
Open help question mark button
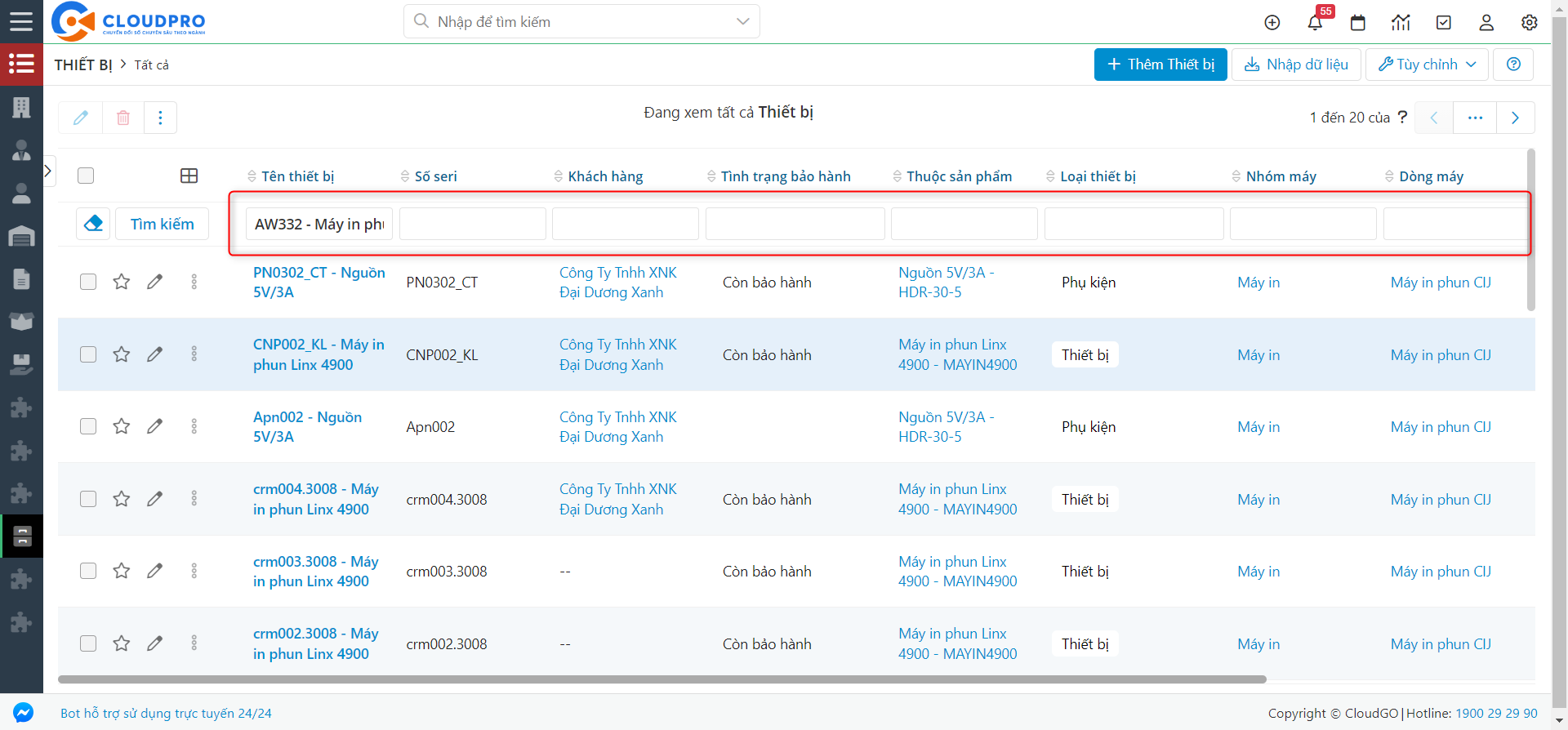1513,65
